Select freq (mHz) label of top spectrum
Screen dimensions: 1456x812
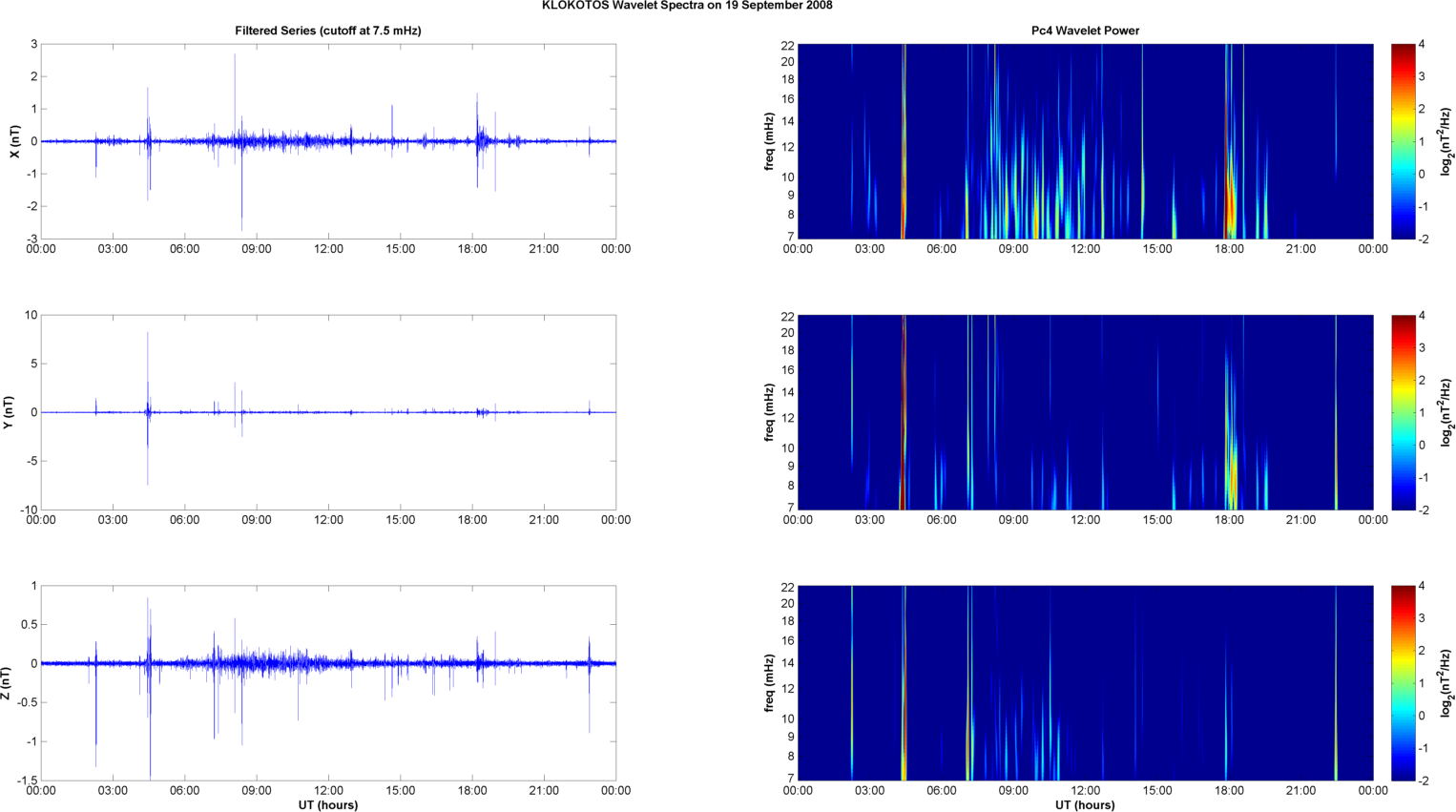coord(768,141)
